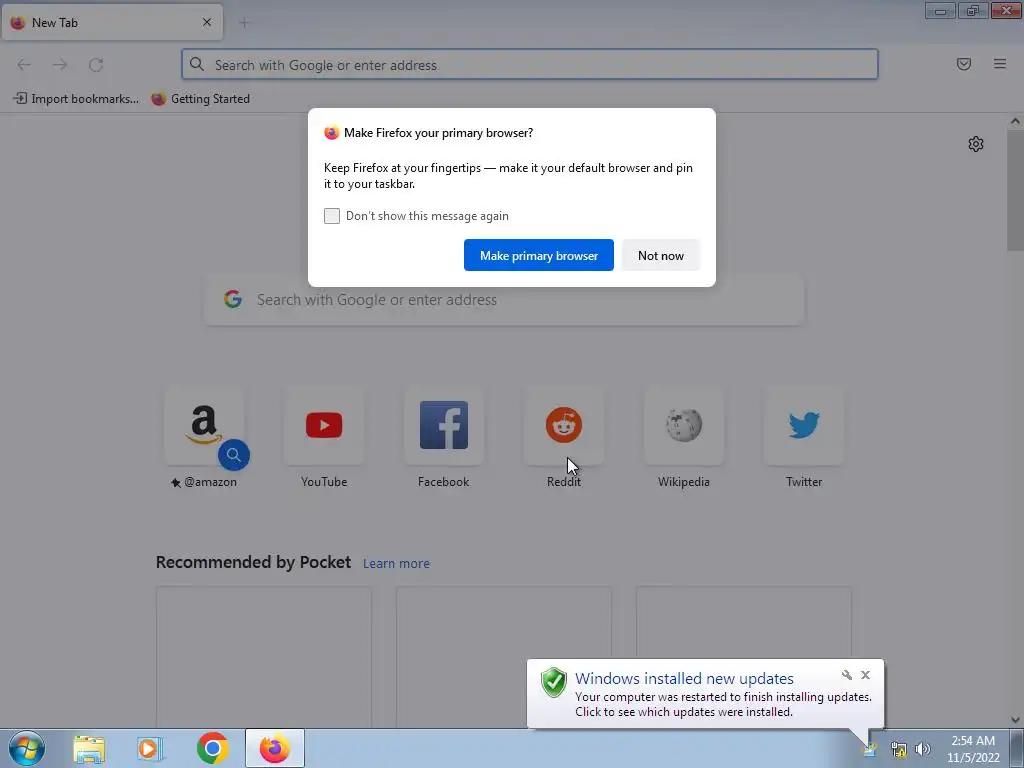Click third Recommended by Pocket card
This screenshot has height=768, width=1024.
coord(744,624)
